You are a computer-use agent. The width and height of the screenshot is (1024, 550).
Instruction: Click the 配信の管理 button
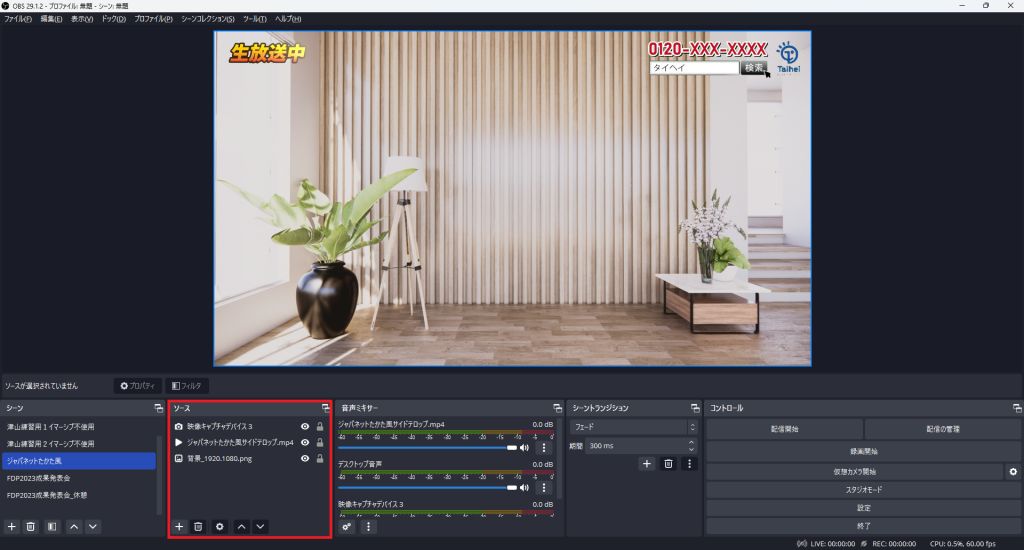pyautogui.click(x=943, y=429)
